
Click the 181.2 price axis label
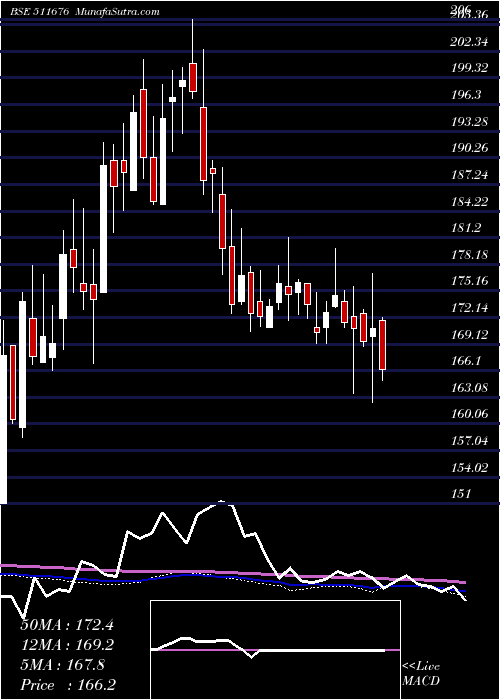(x=466, y=228)
